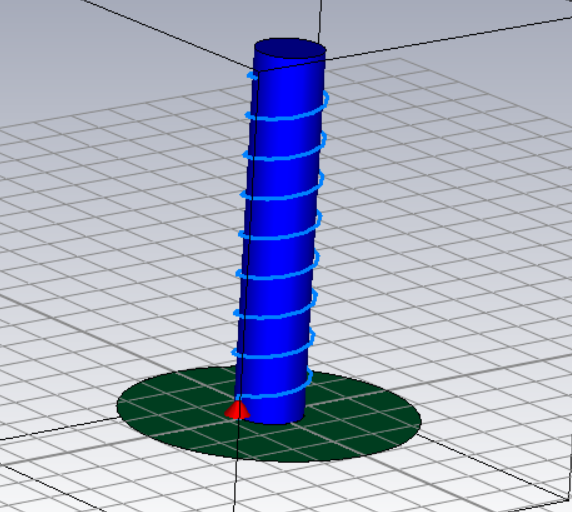The width and height of the screenshot is (572, 512).
Task: Click bounding box corner at bottom right
Action: 566,500
